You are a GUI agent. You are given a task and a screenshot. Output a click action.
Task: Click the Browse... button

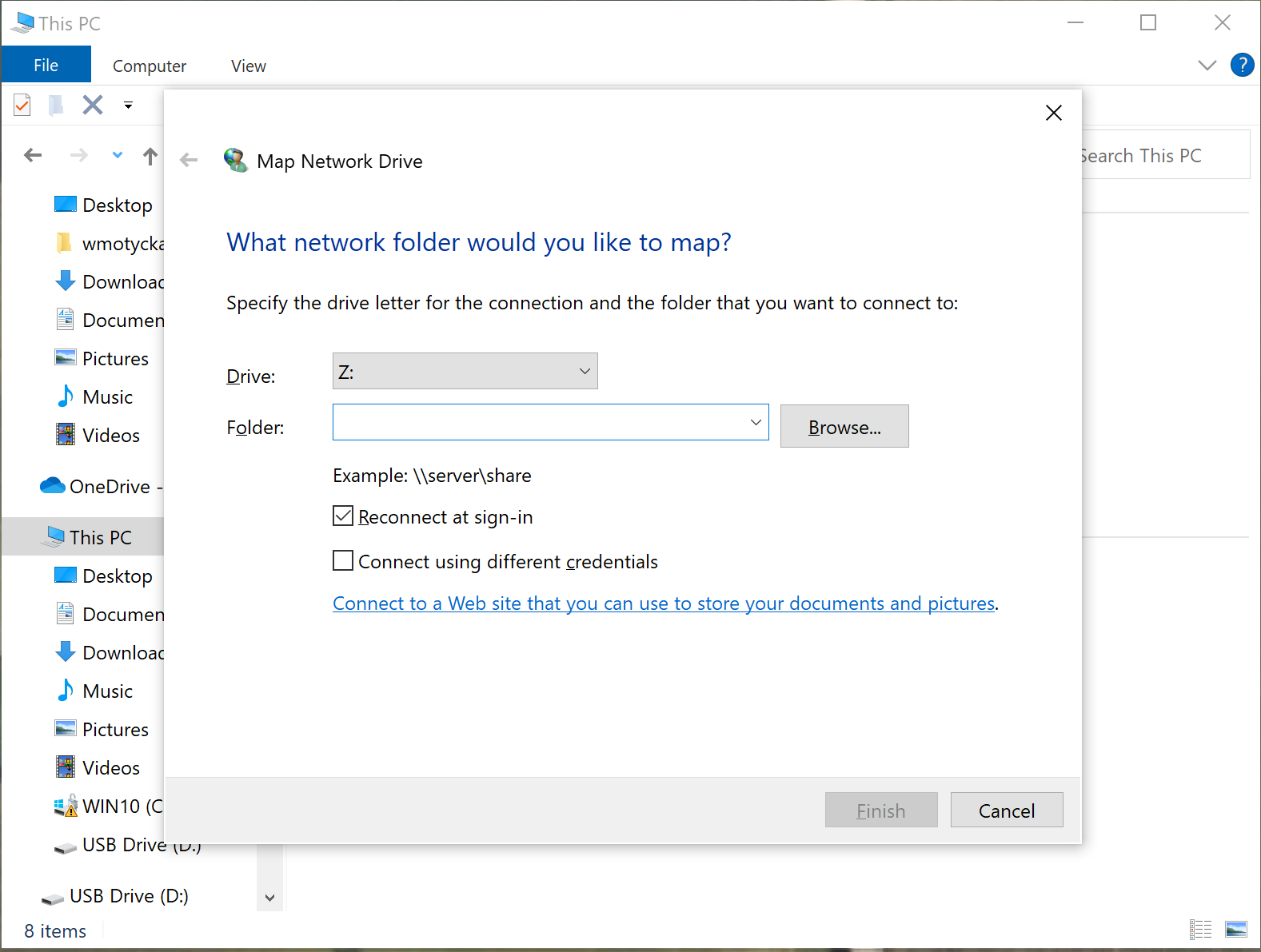(x=844, y=427)
